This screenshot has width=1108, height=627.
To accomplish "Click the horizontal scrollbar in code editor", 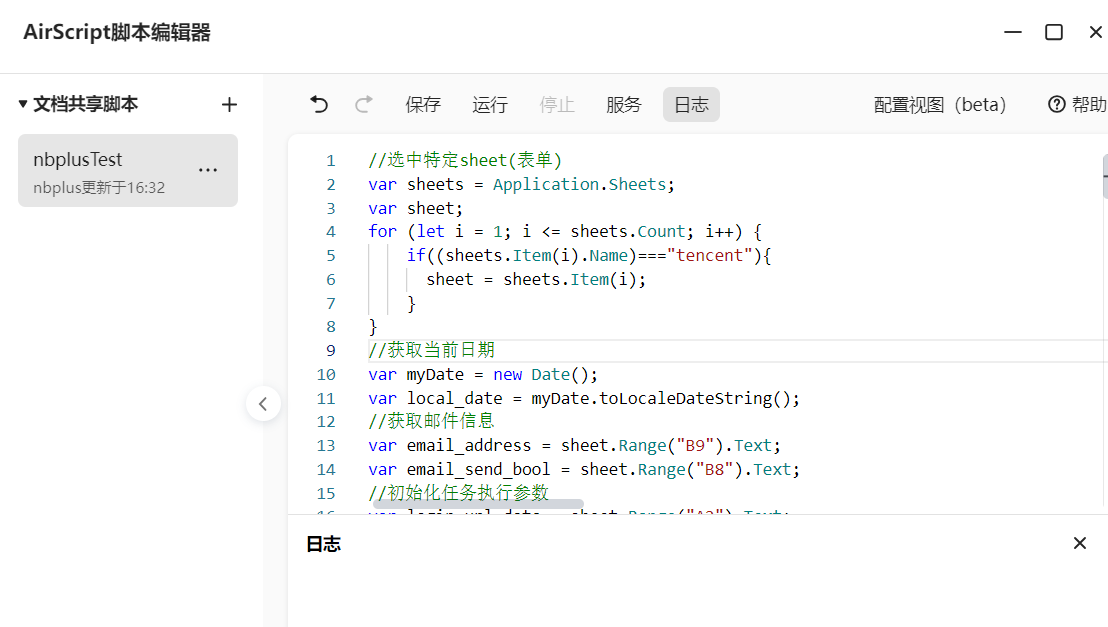I will point(478,505).
